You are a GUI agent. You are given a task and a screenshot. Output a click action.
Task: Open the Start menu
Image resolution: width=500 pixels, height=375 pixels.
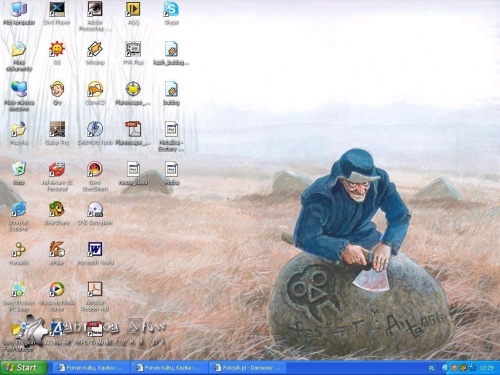[x=23, y=368]
